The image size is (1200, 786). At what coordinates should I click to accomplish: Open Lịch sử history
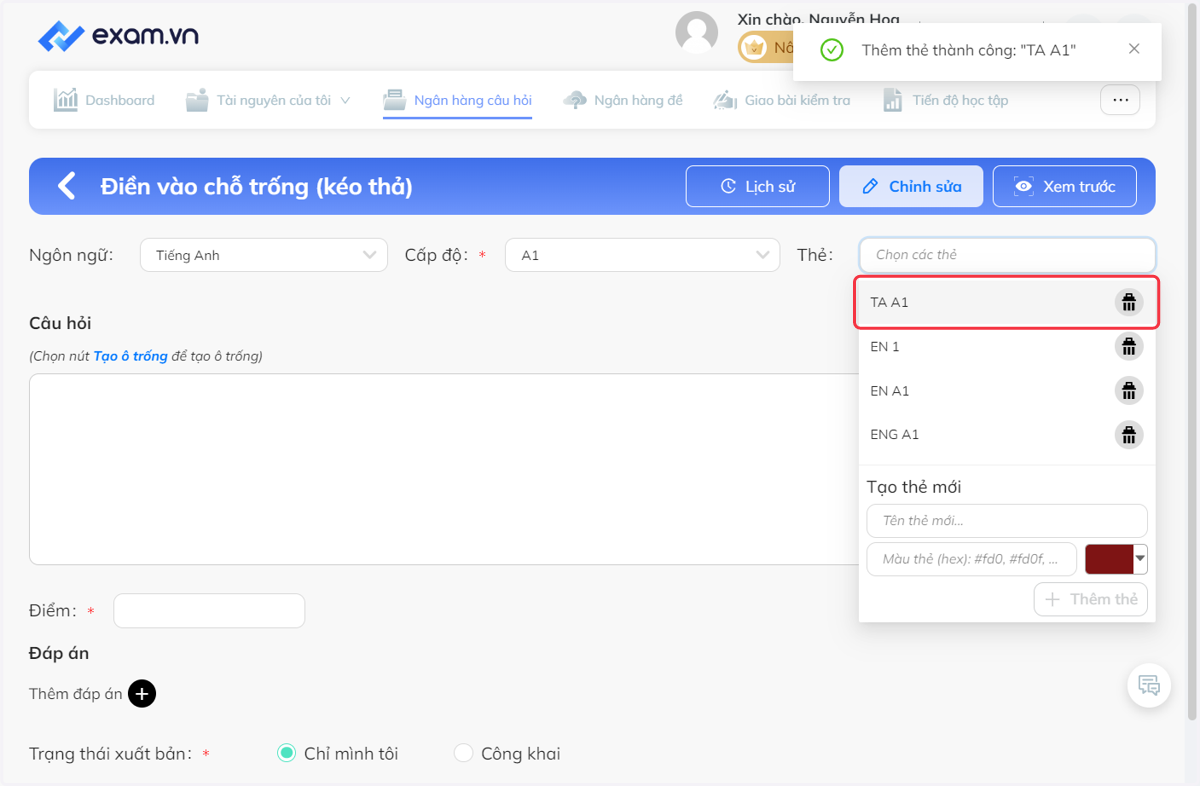point(758,186)
